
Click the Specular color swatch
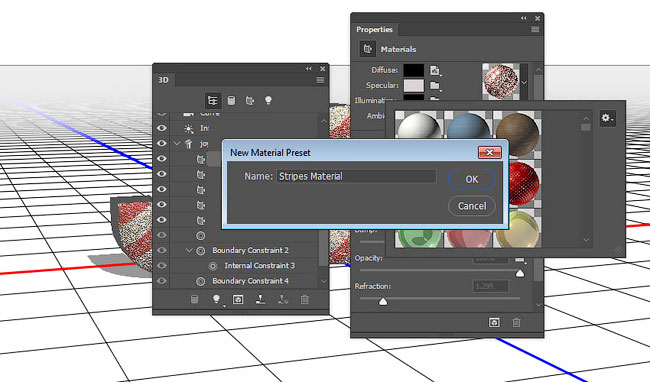pyautogui.click(x=414, y=85)
